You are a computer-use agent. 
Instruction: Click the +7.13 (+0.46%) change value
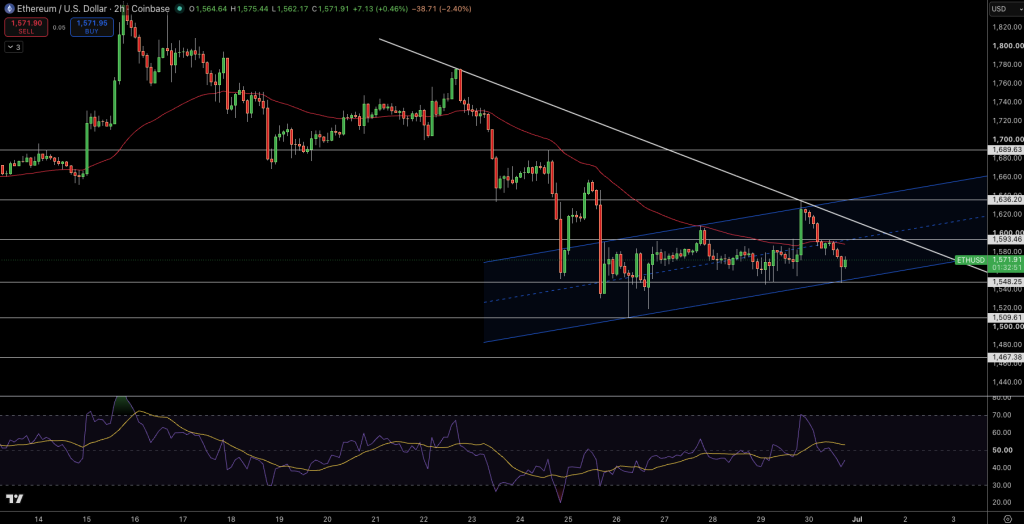pos(383,9)
